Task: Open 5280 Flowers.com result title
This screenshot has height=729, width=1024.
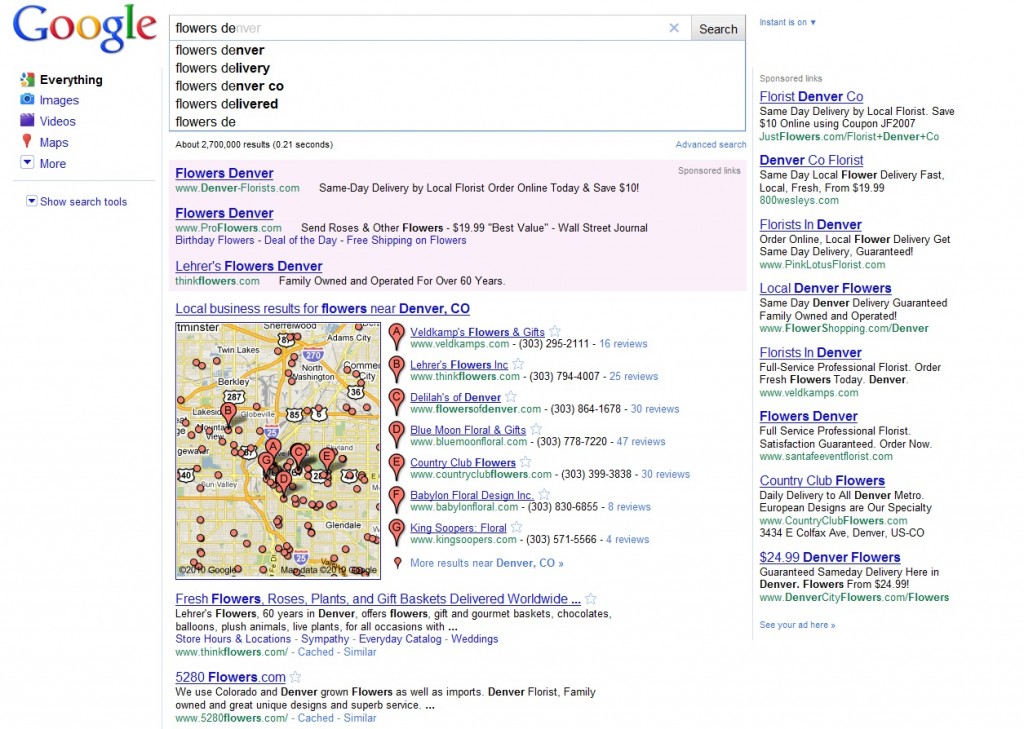Action: [x=231, y=677]
